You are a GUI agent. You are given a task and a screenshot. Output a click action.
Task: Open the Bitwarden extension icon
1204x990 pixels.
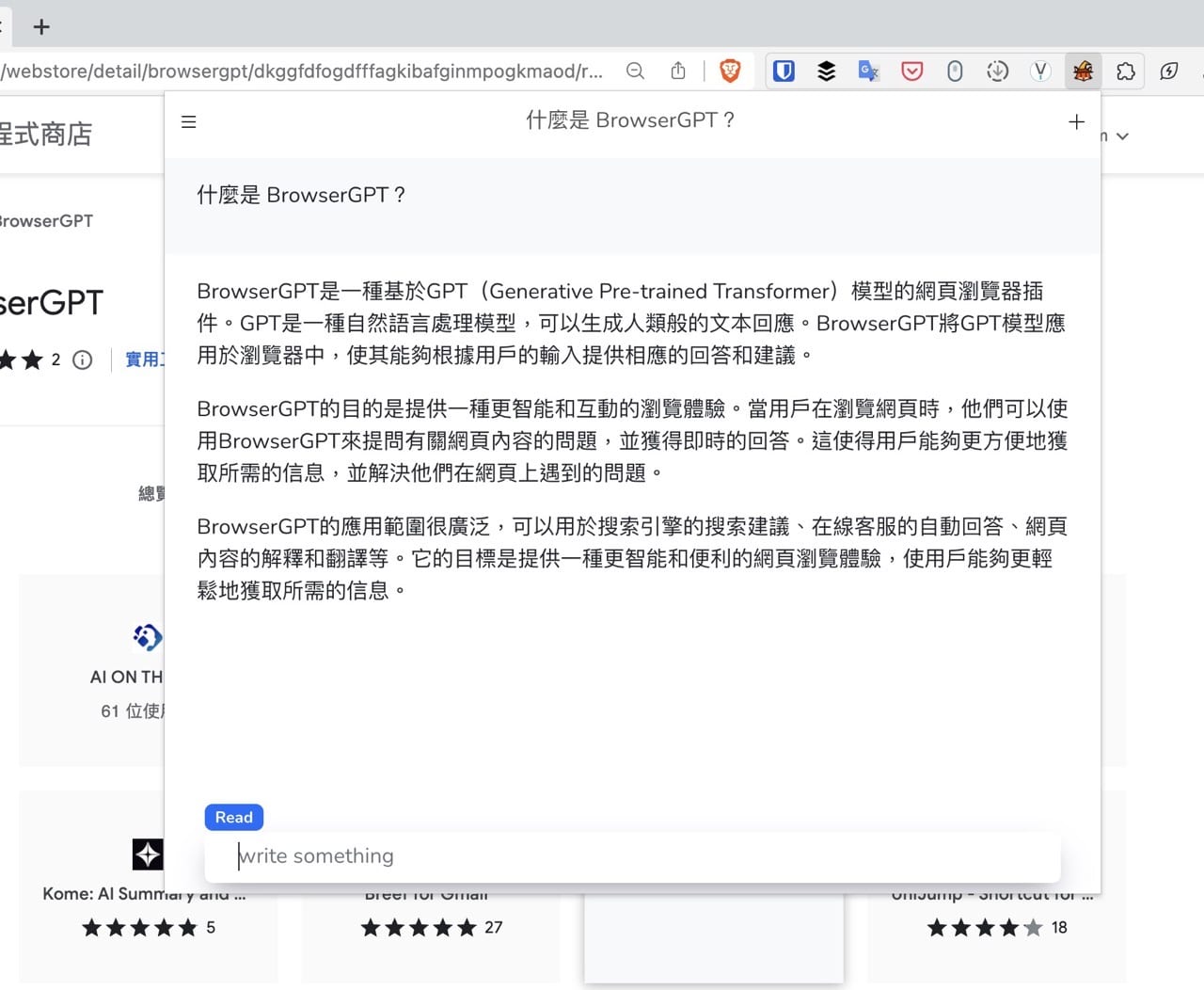pyautogui.click(x=784, y=71)
